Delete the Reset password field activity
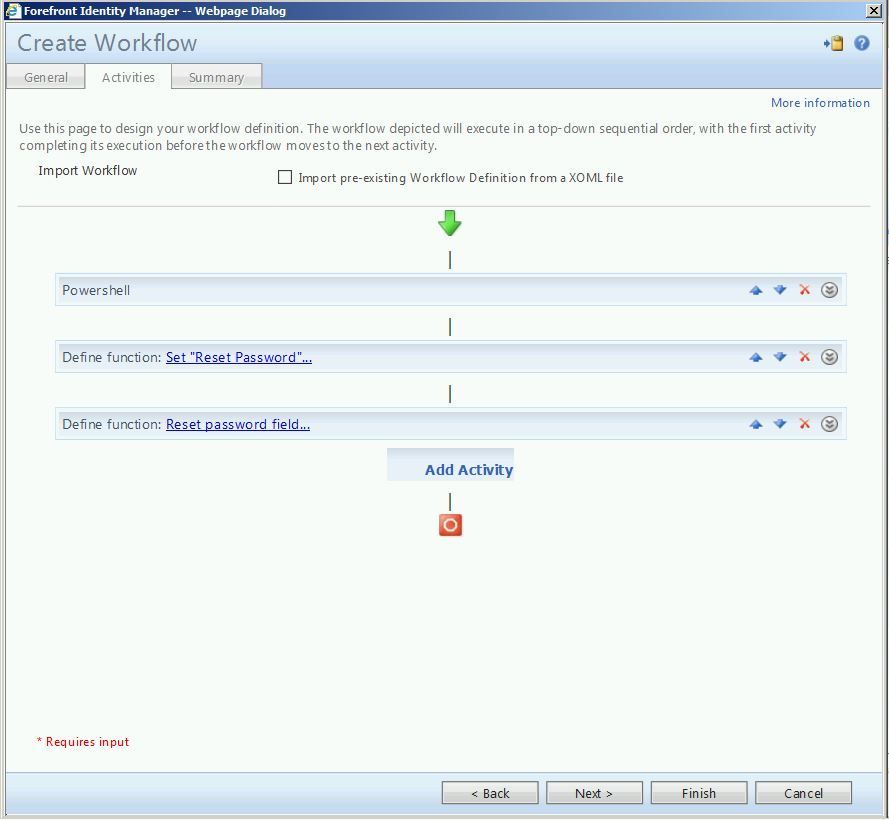889x820 pixels. [x=805, y=424]
